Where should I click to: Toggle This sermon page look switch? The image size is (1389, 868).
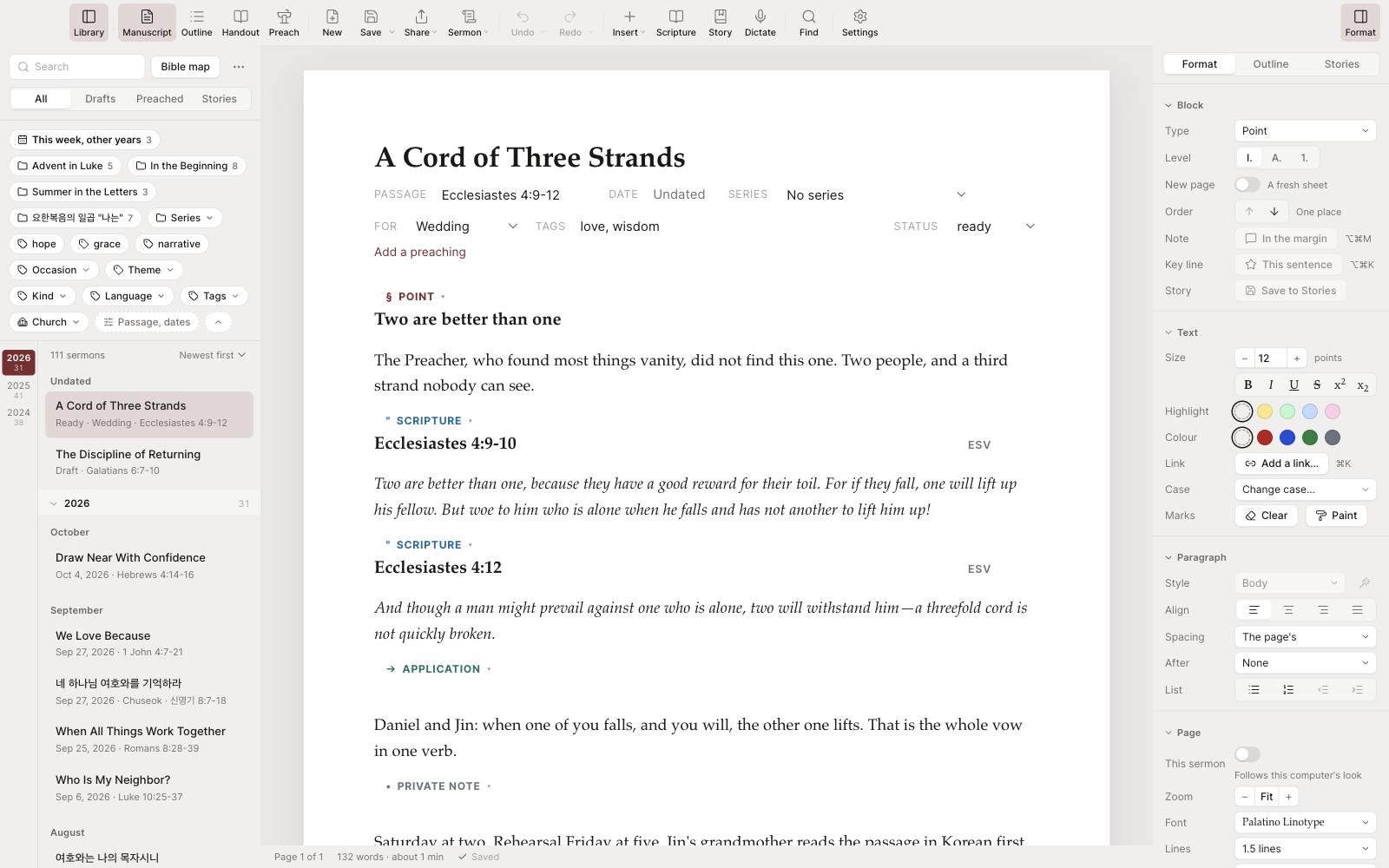pos(1247,754)
